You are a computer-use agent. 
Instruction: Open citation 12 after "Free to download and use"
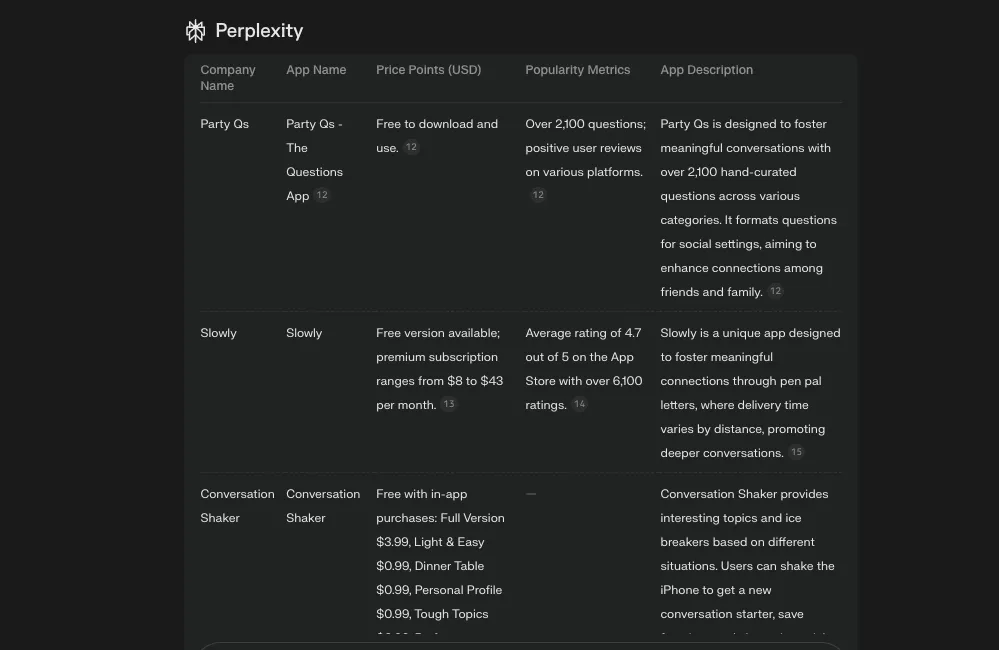point(411,147)
